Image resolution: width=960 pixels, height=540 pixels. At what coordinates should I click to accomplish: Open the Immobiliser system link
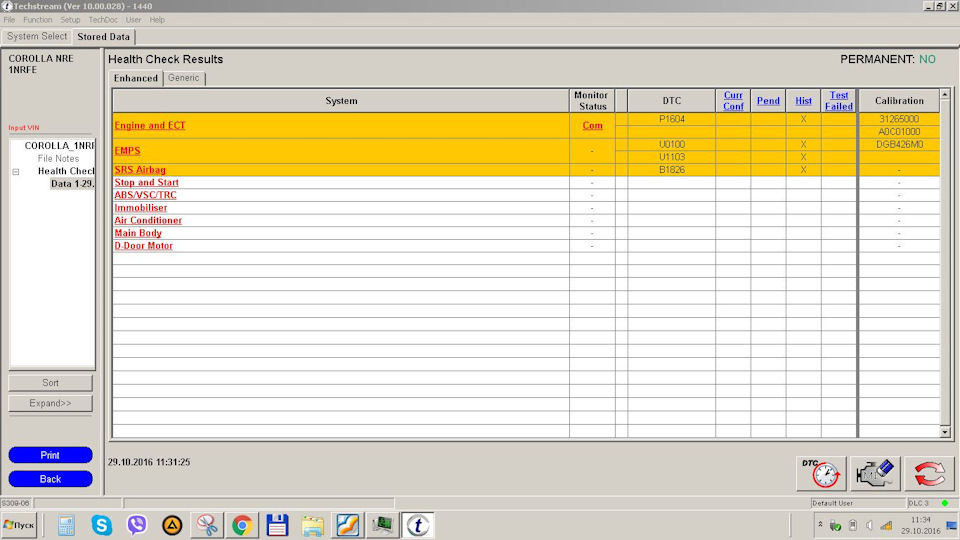click(140, 208)
